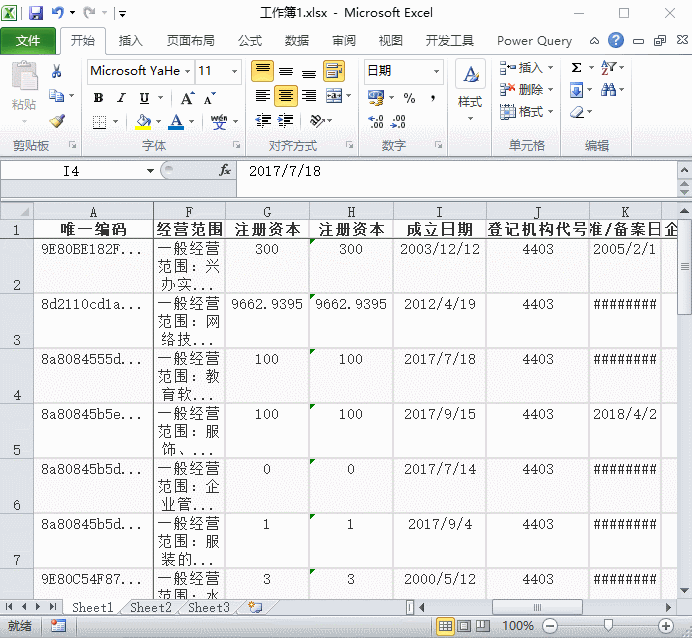692x638 pixels.
Task: Increase indent
Action: point(286,120)
